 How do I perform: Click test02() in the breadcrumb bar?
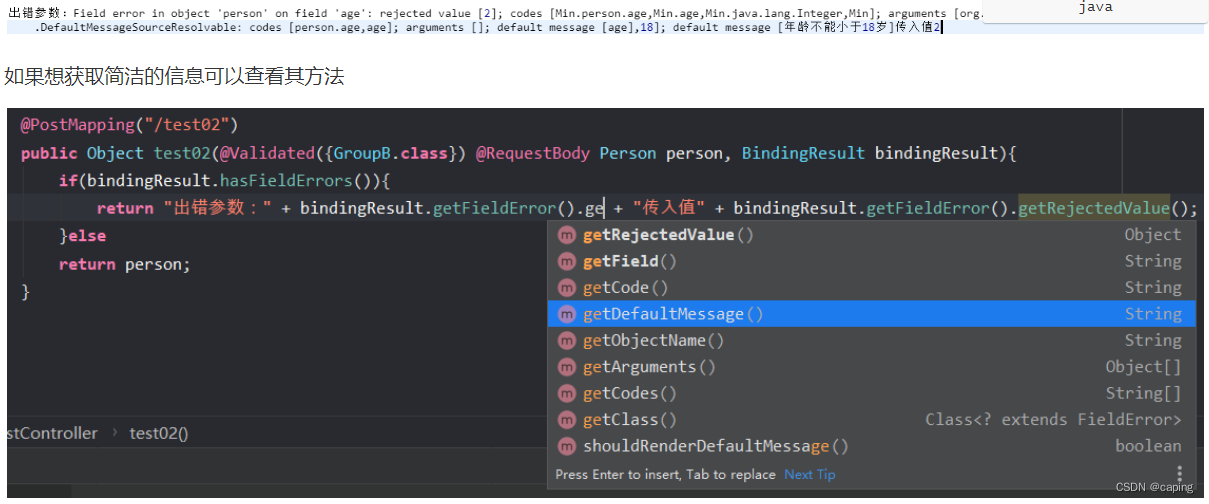(158, 433)
